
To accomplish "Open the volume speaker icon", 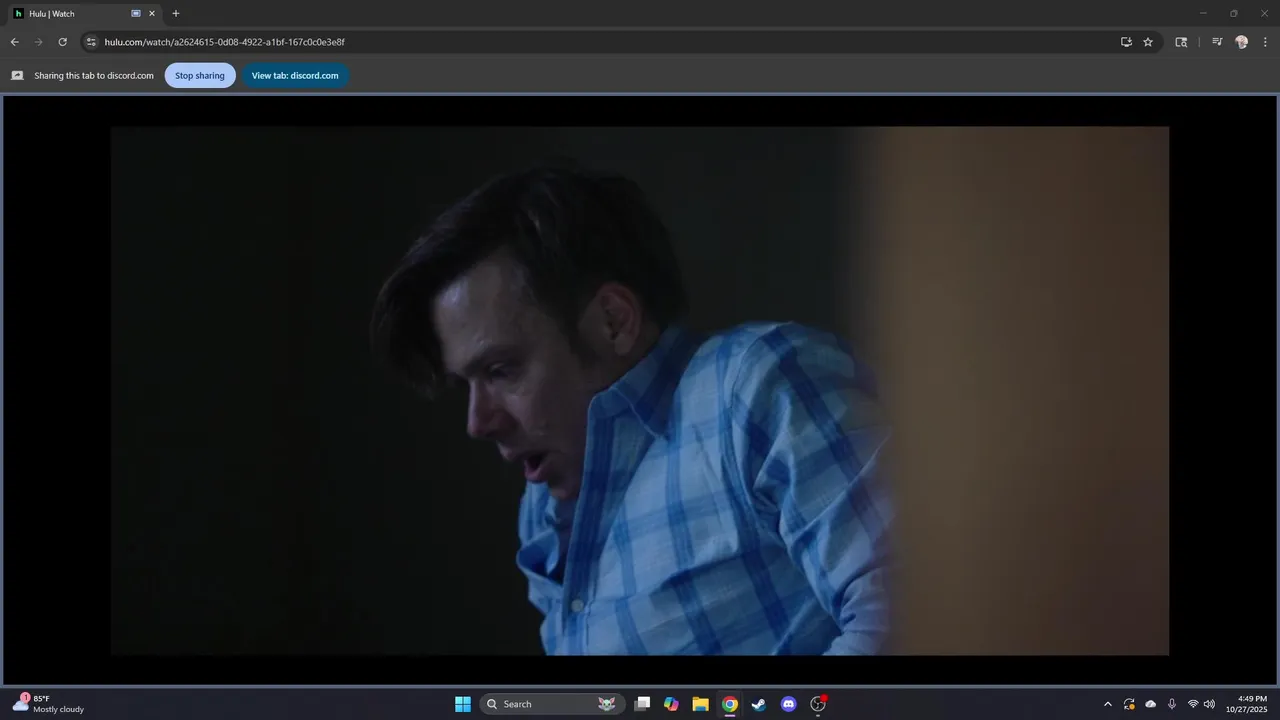I will tap(1210, 704).
